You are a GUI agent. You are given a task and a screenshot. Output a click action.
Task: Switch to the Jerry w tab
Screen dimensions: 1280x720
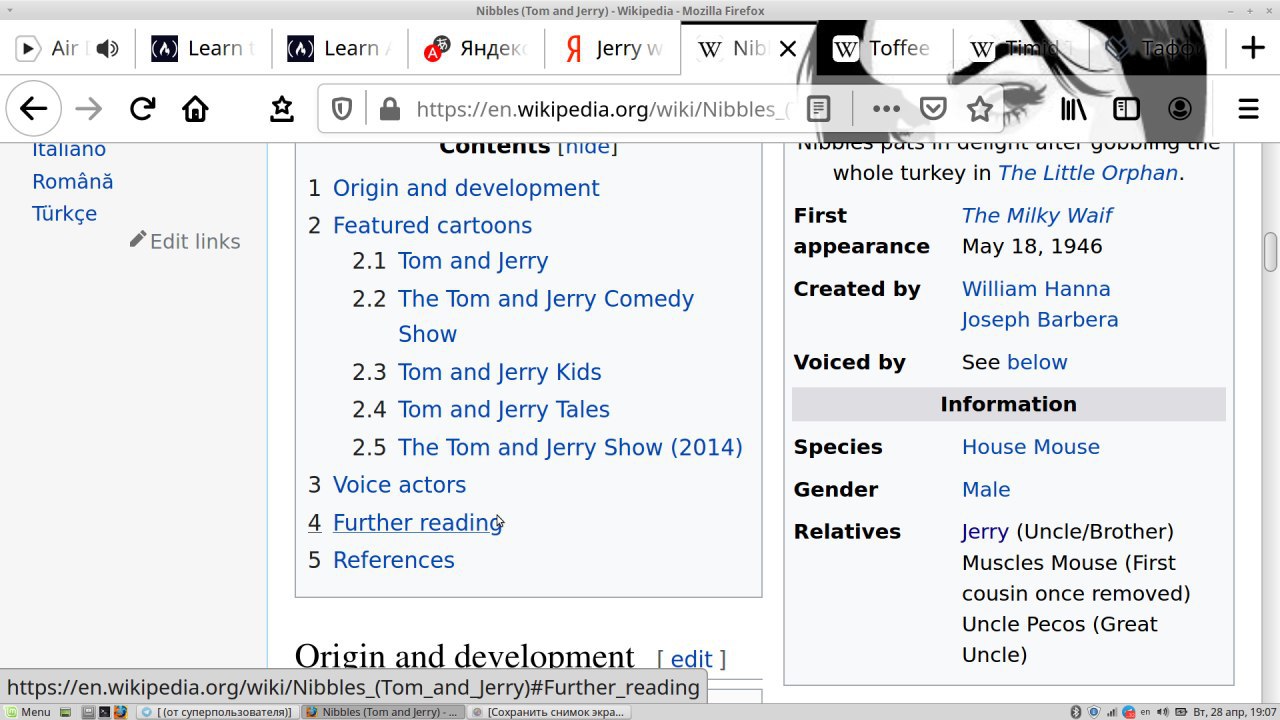[612, 48]
